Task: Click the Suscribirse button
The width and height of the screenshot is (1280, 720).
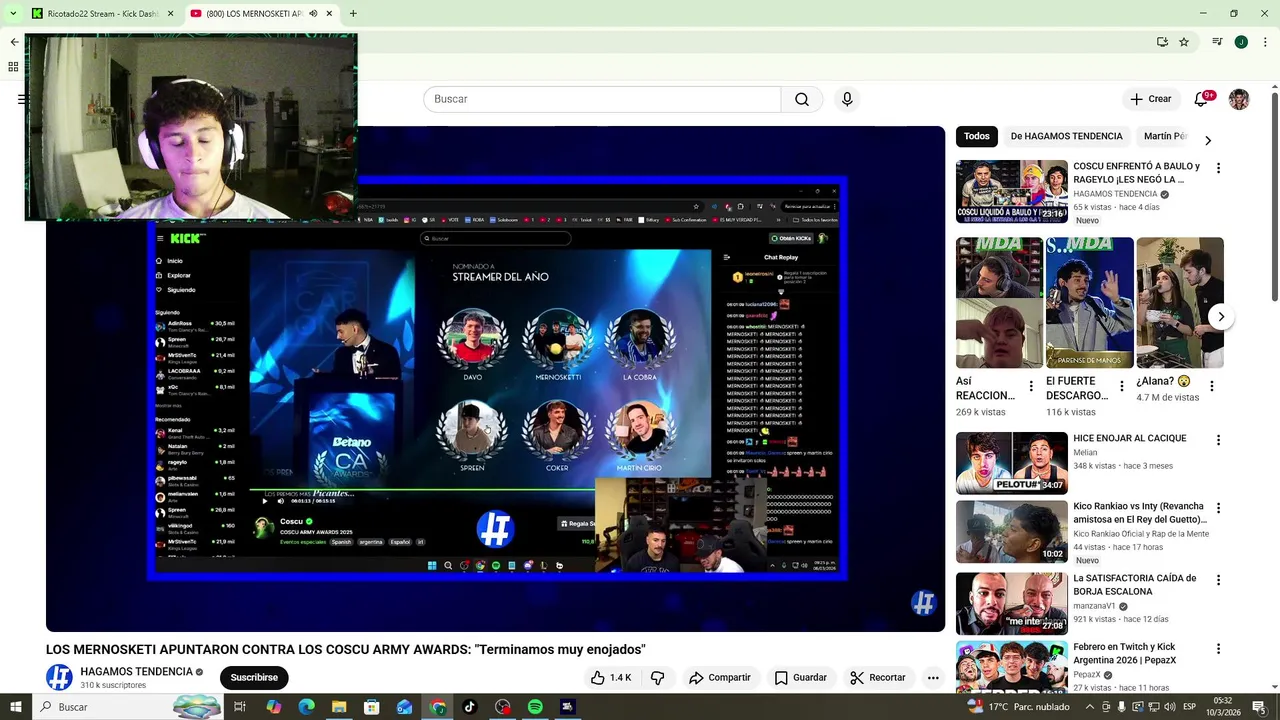Action: point(254,677)
